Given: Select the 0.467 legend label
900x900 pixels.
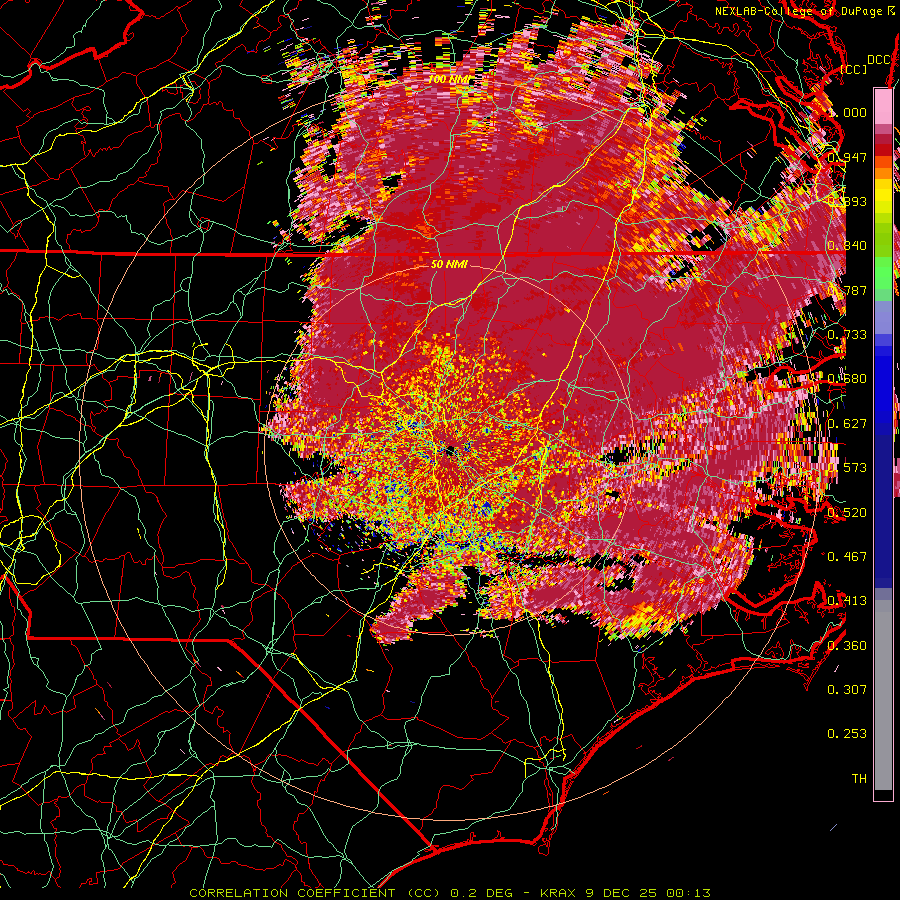Looking at the screenshot, I should [x=847, y=557].
